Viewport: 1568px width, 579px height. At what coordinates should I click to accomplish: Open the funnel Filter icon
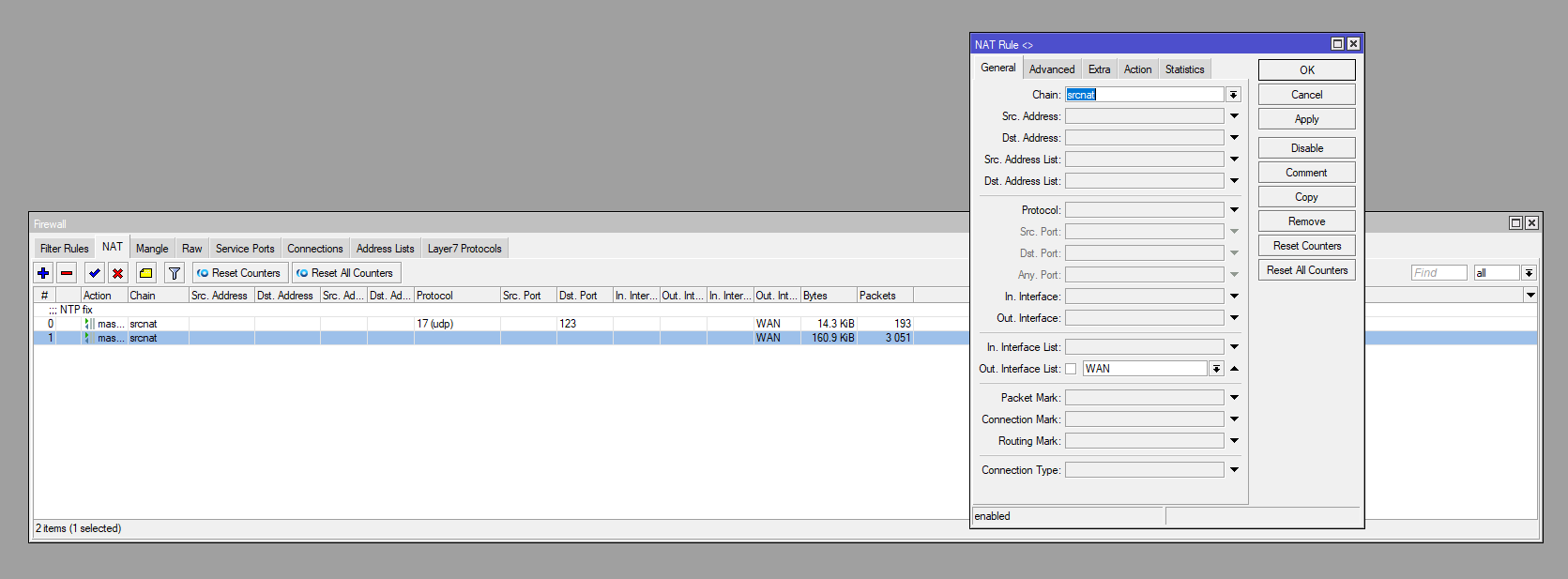174,273
